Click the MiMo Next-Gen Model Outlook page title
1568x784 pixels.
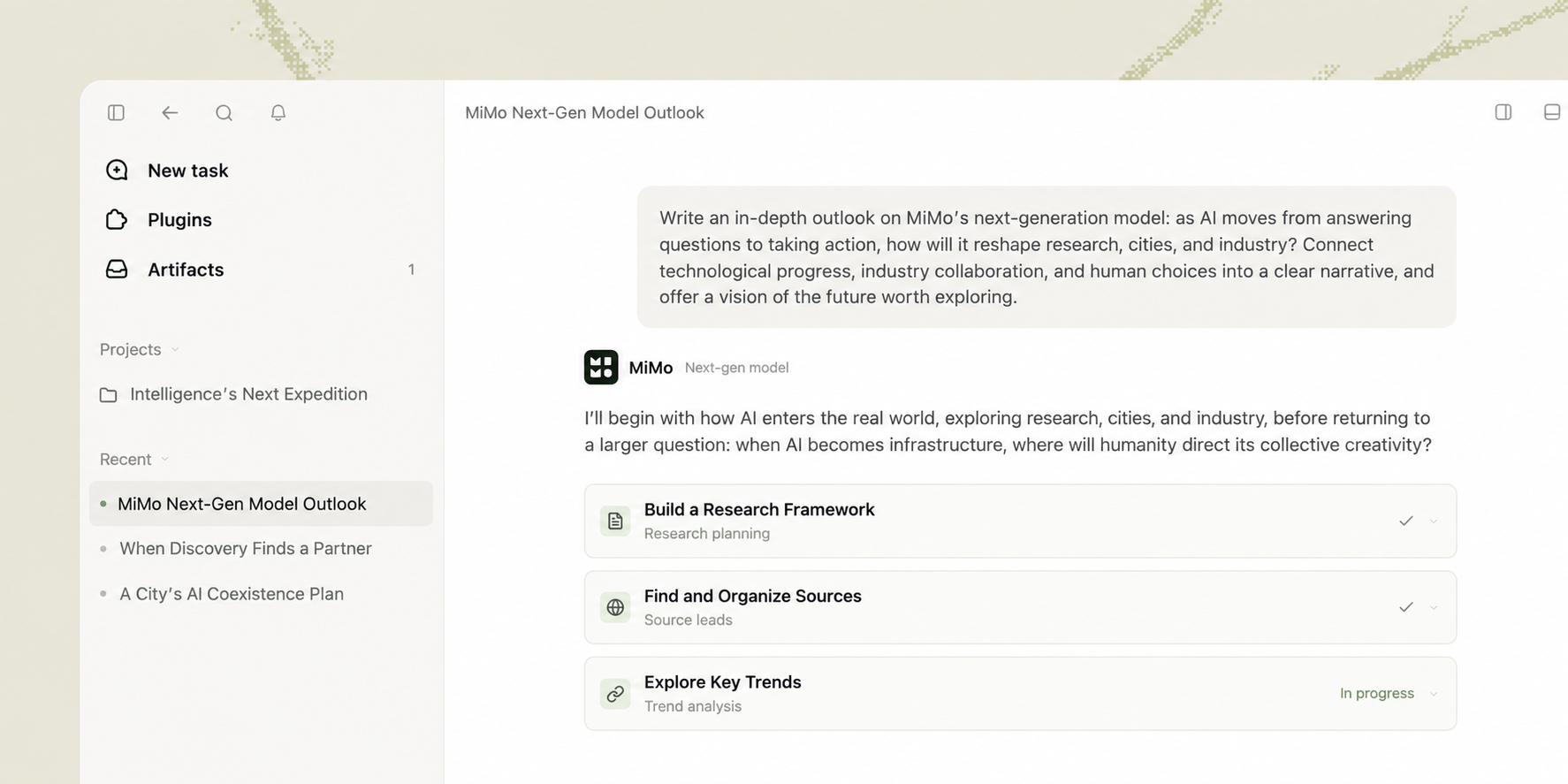click(584, 112)
